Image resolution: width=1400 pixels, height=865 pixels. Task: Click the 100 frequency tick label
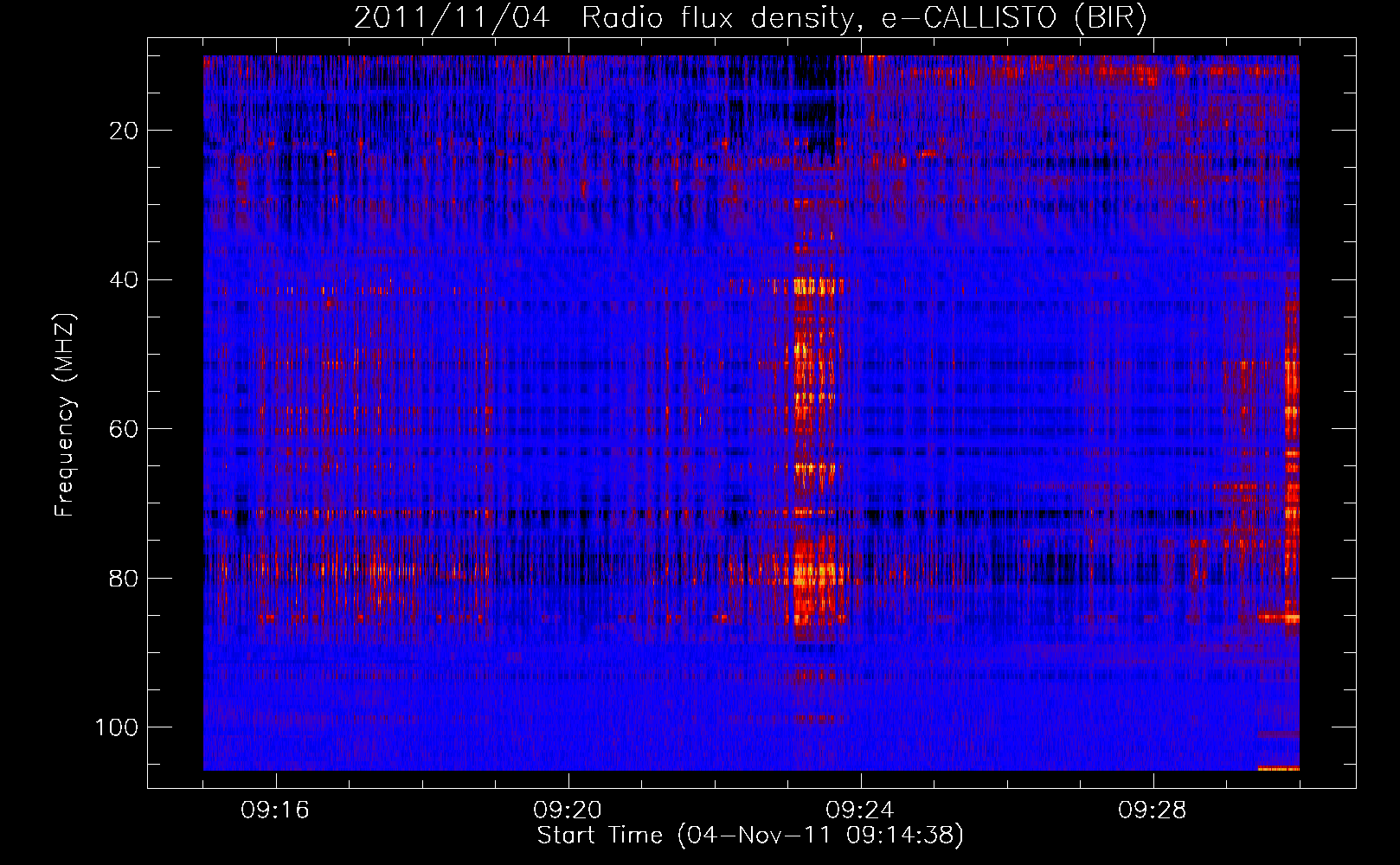pos(117,727)
